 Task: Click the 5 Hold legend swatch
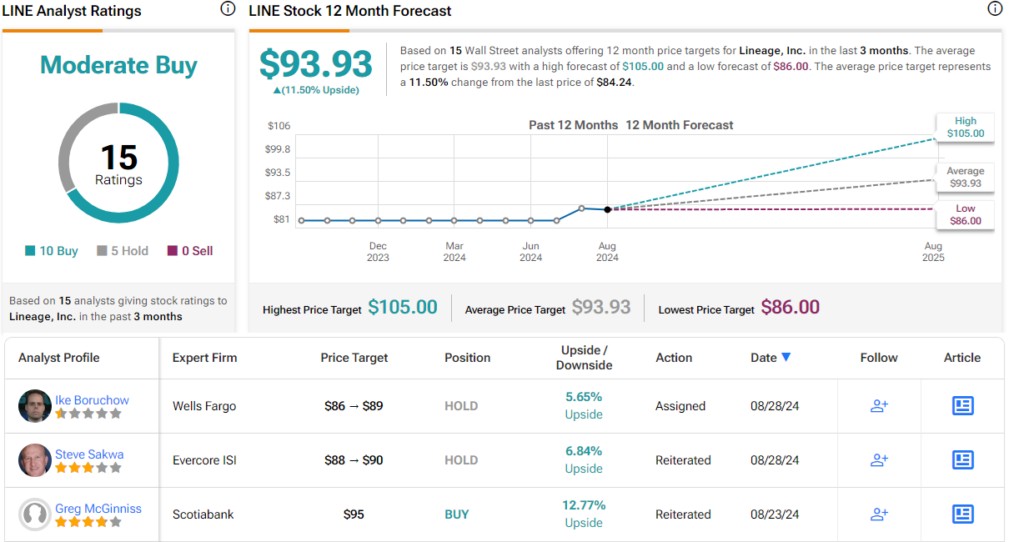coord(102,251)
